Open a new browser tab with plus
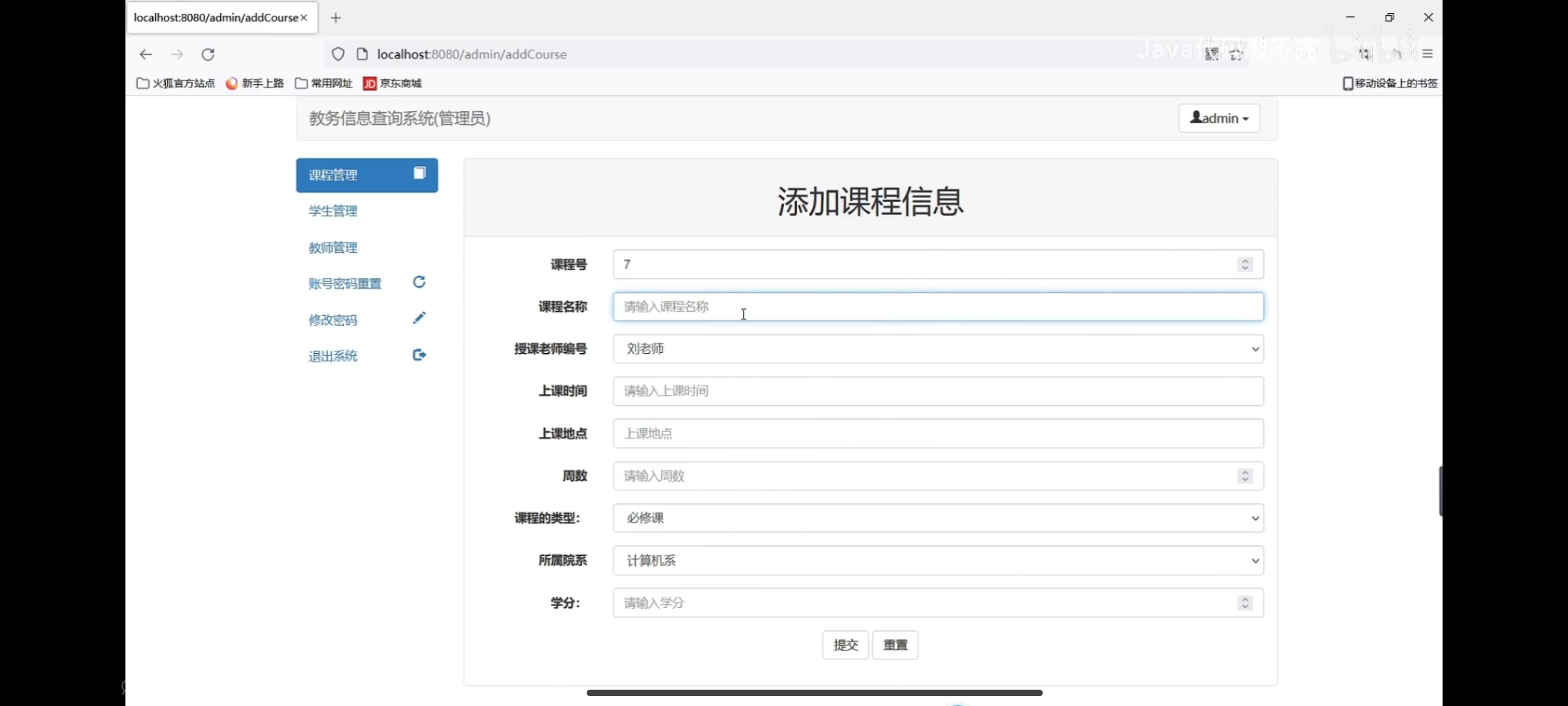The width and height of the screenshot is (1568, 706). tap(336, 18)
